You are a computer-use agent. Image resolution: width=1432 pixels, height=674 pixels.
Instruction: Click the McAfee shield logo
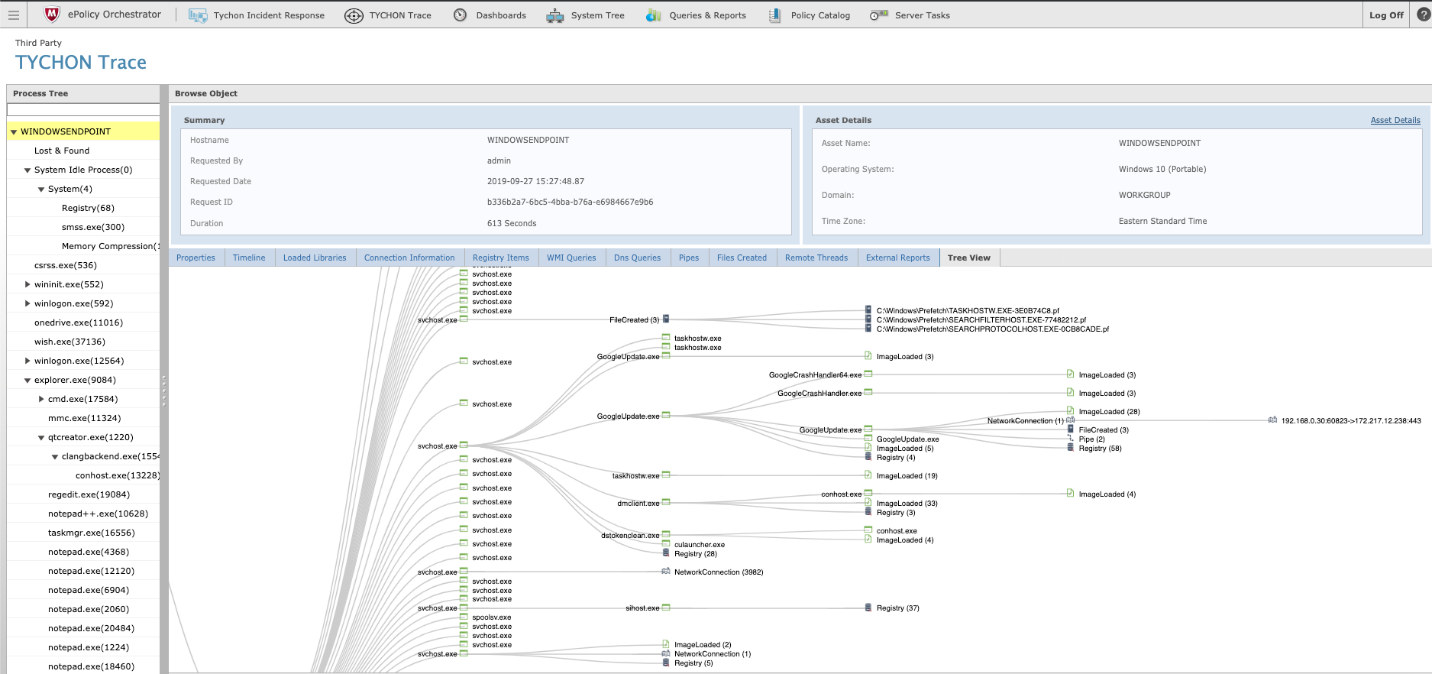[51, 15]
